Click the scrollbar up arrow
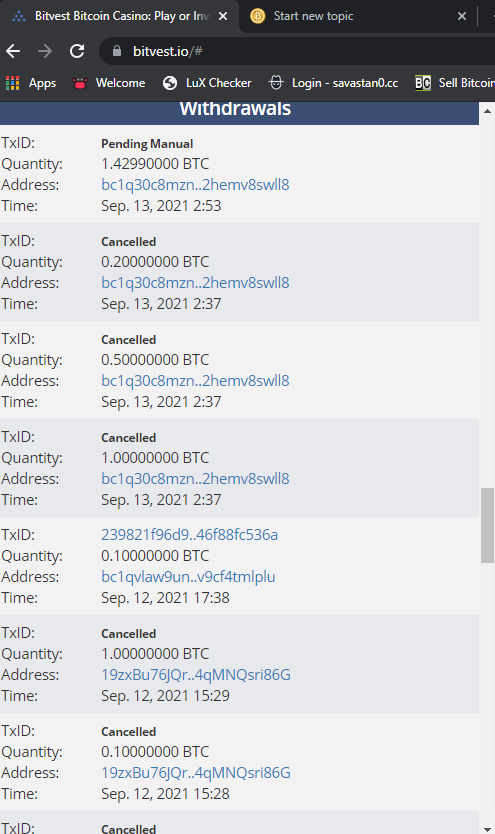The width and height of the screenshot is (495, 834). tap(487, 111)
